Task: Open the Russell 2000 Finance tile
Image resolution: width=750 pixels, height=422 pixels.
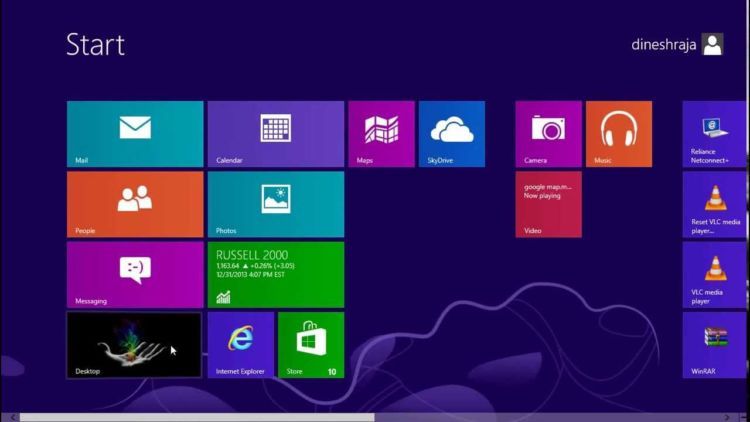Action: 276,275
